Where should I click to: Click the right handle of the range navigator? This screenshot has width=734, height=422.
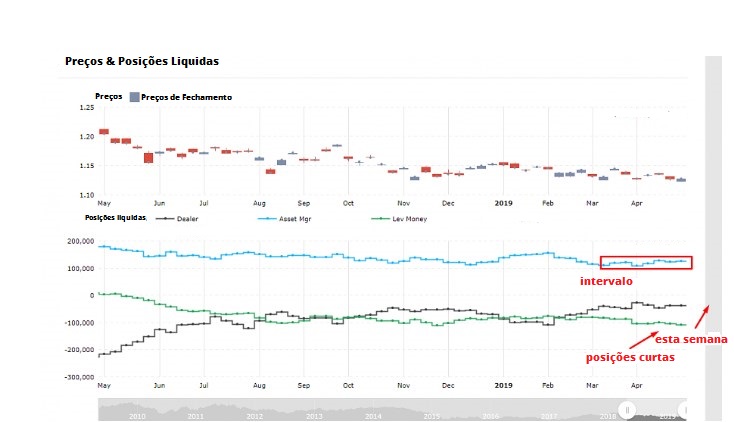(684, 409)
